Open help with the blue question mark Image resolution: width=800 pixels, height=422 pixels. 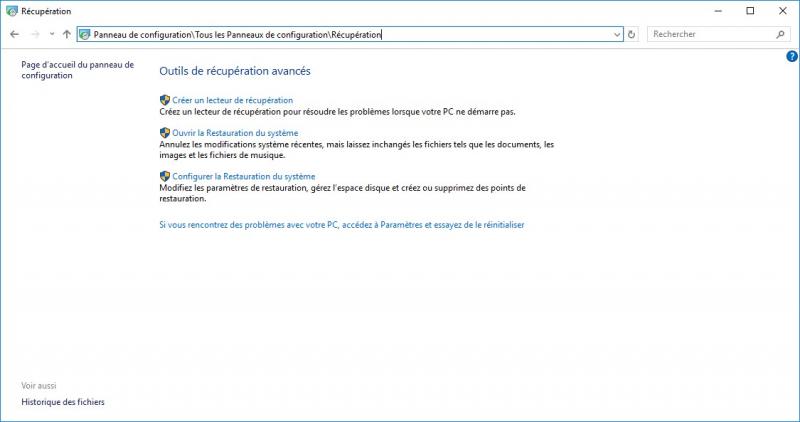792,56
